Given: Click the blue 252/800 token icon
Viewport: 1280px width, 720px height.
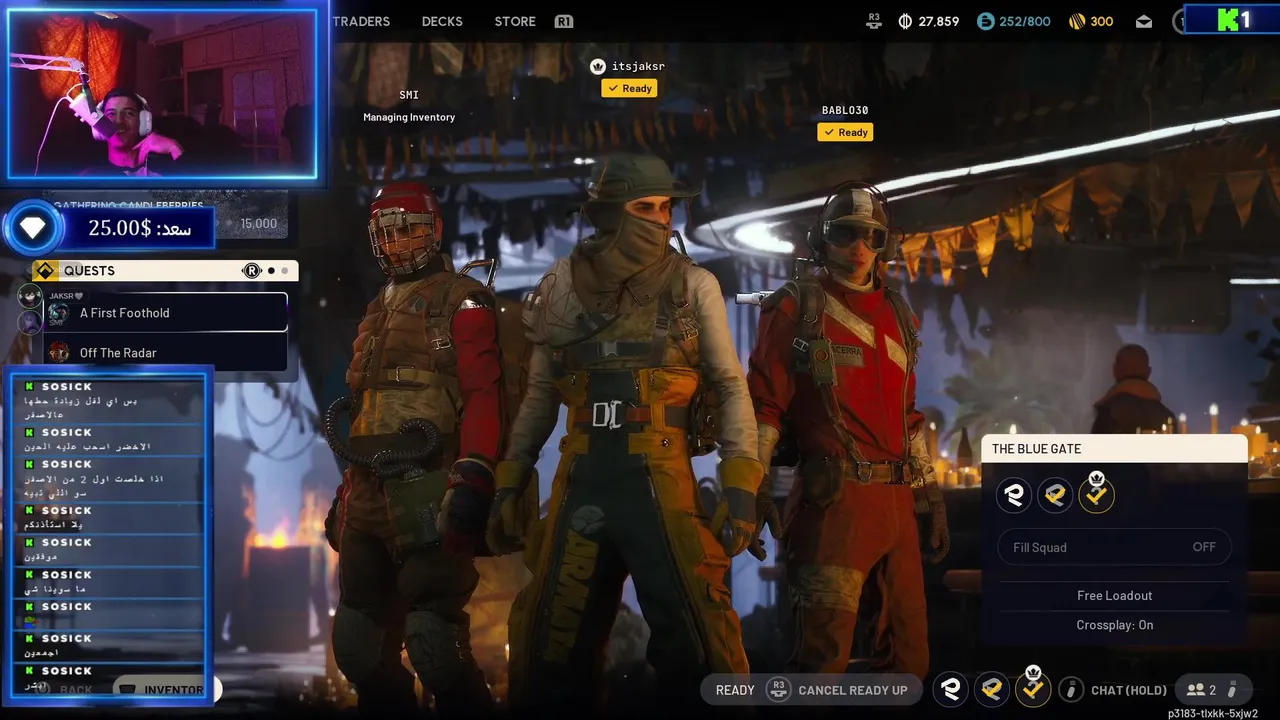Looking at the screenshot, I should coord(986,21).
